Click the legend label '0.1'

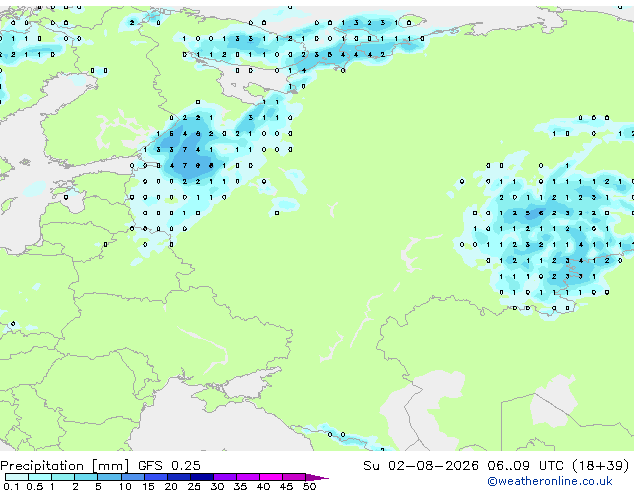click(x=11, y=486)
